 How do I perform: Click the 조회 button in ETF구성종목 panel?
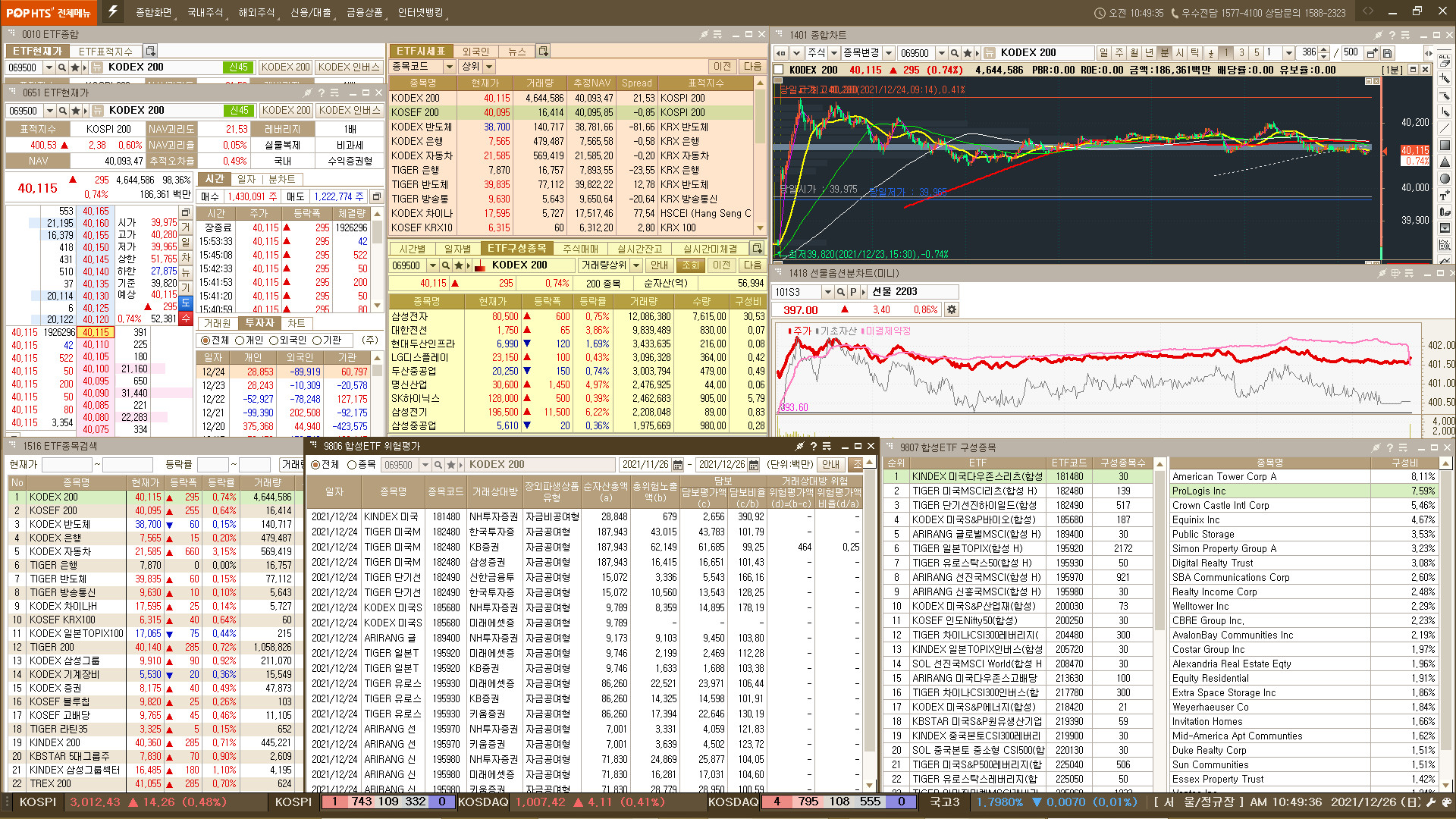click(x=690, y=265)
